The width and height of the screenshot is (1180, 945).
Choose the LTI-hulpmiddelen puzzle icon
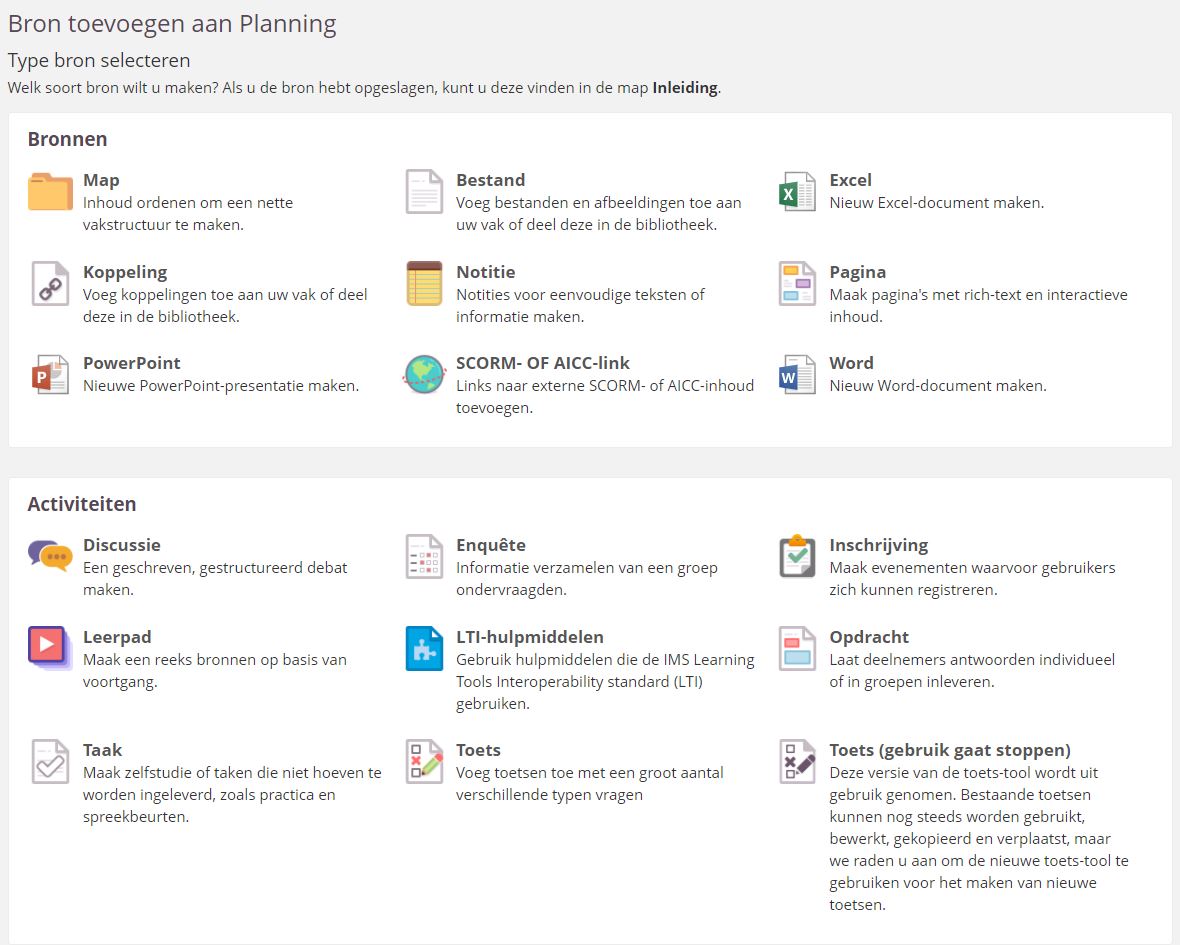tap(424, 648)
